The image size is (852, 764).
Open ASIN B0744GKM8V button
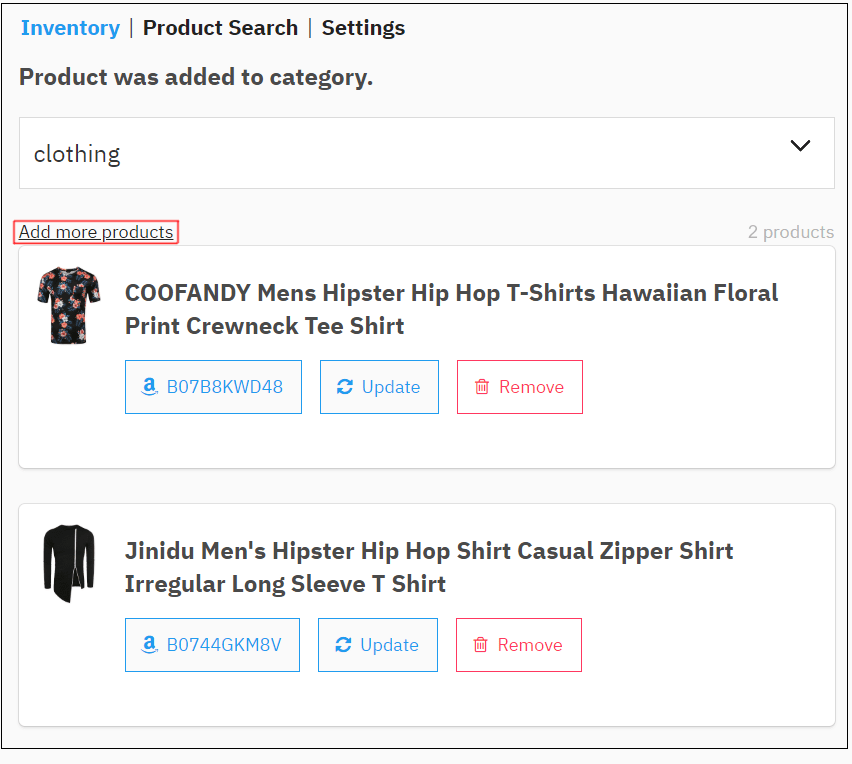pos(212,645)
